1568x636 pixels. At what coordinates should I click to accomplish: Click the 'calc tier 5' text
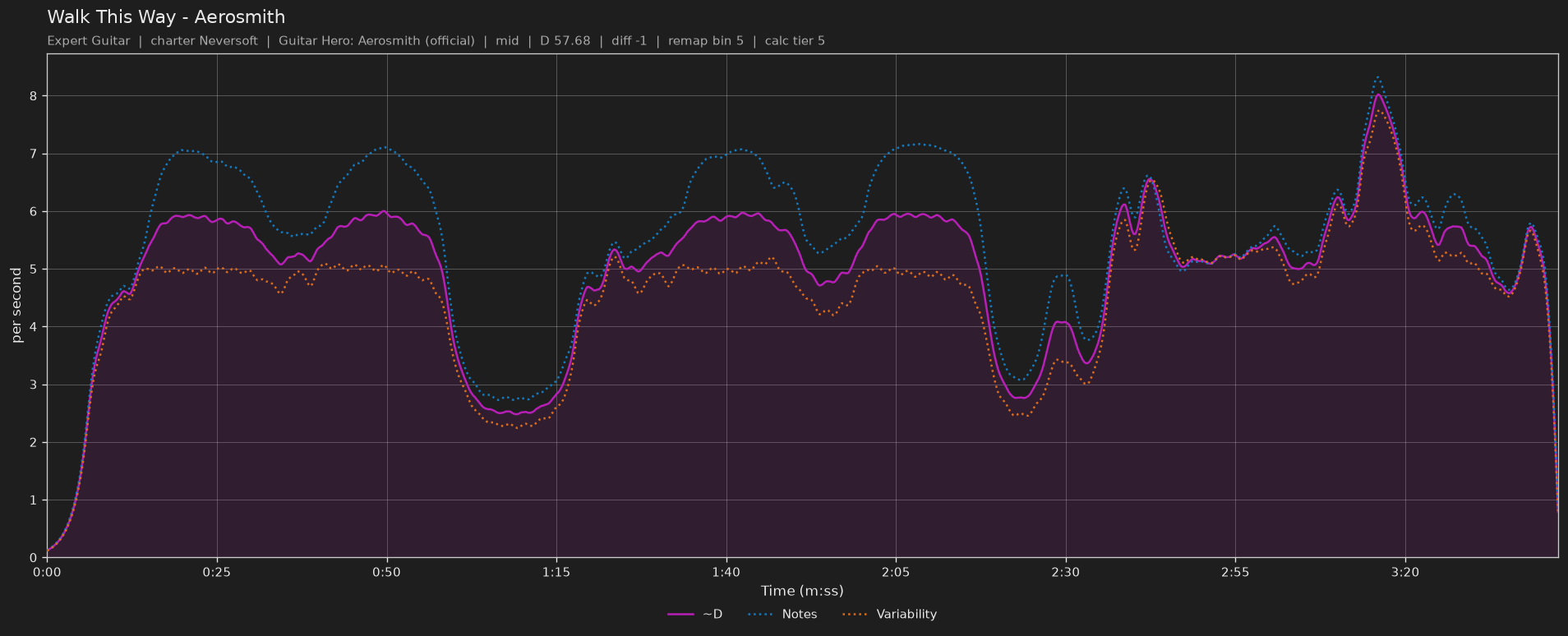pyautogui.click(x=795, y=41)
